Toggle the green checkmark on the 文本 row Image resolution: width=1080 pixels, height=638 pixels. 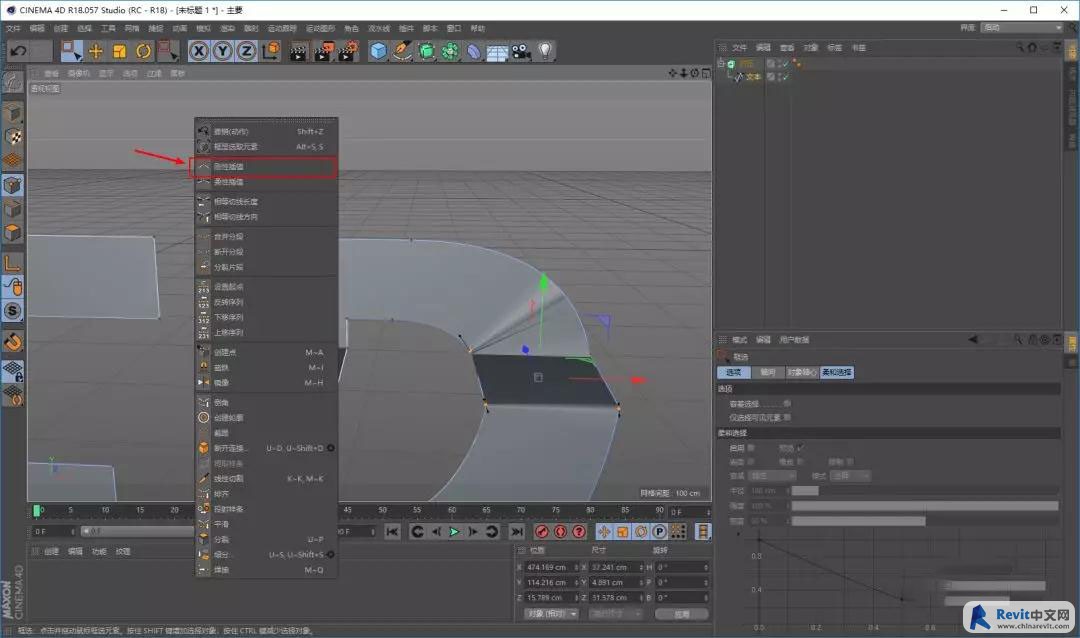coord(785,77)
